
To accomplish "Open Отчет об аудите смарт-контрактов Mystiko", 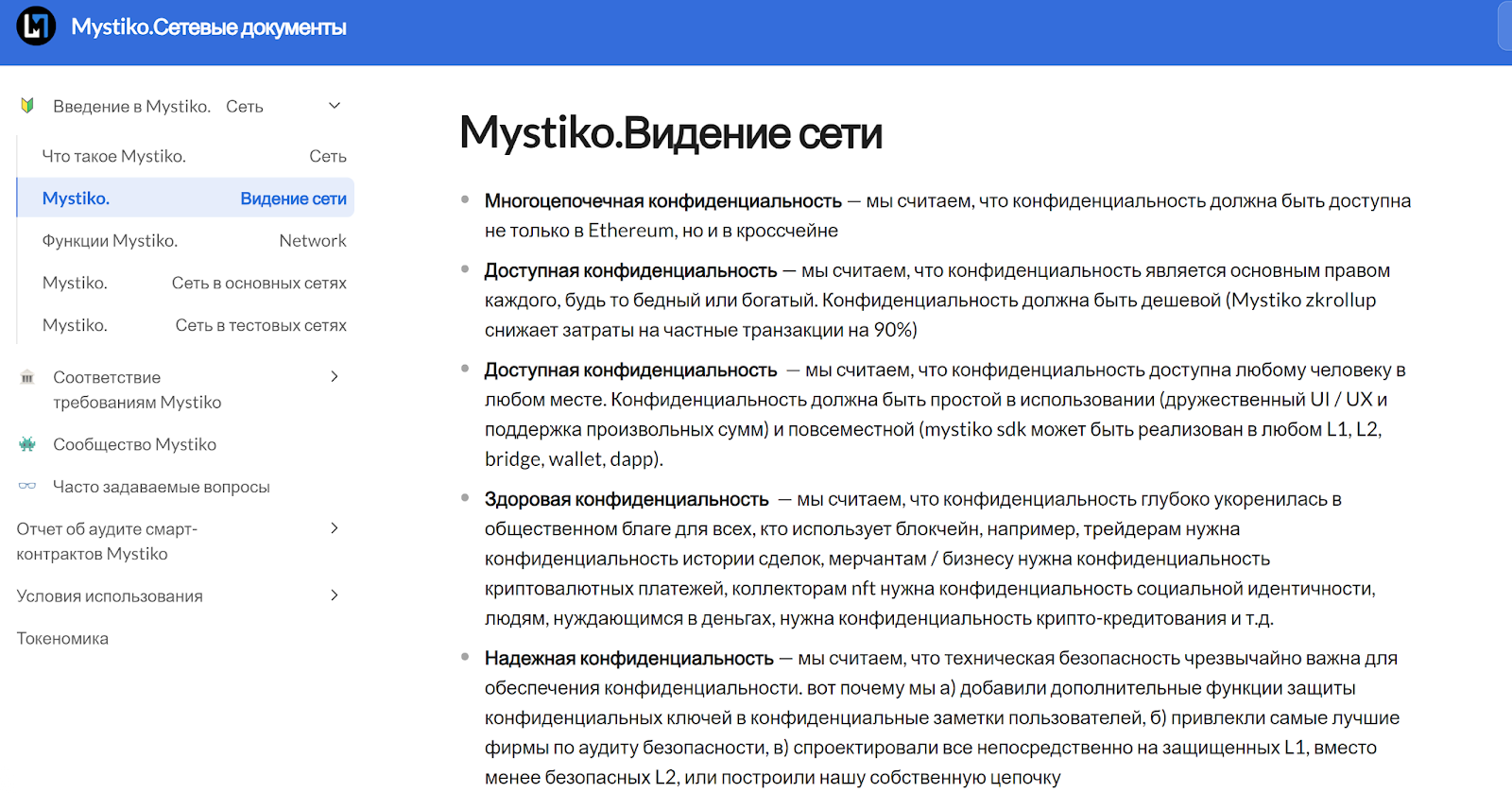I will pyautogui.click(x=107, y=542).
